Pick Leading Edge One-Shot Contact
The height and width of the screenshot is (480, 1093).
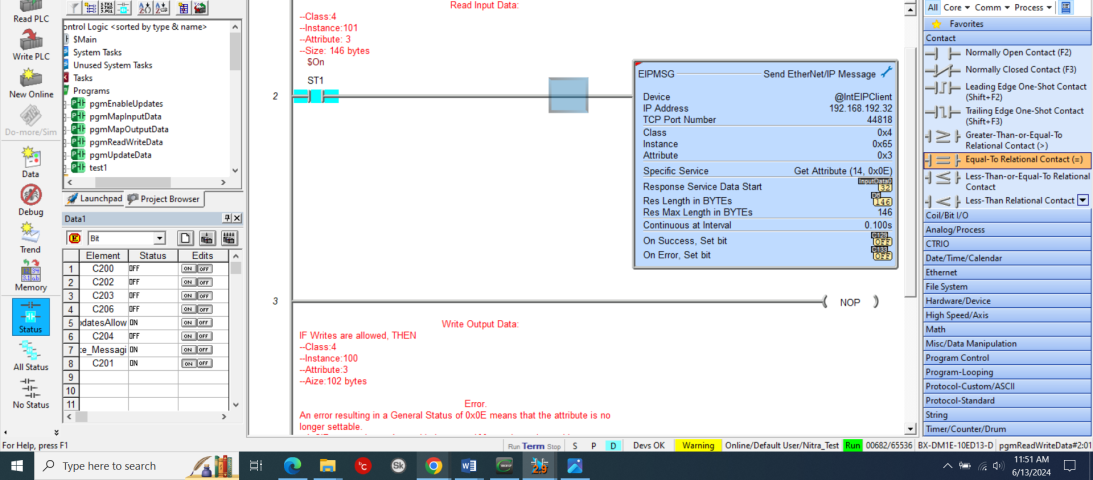1006,92
